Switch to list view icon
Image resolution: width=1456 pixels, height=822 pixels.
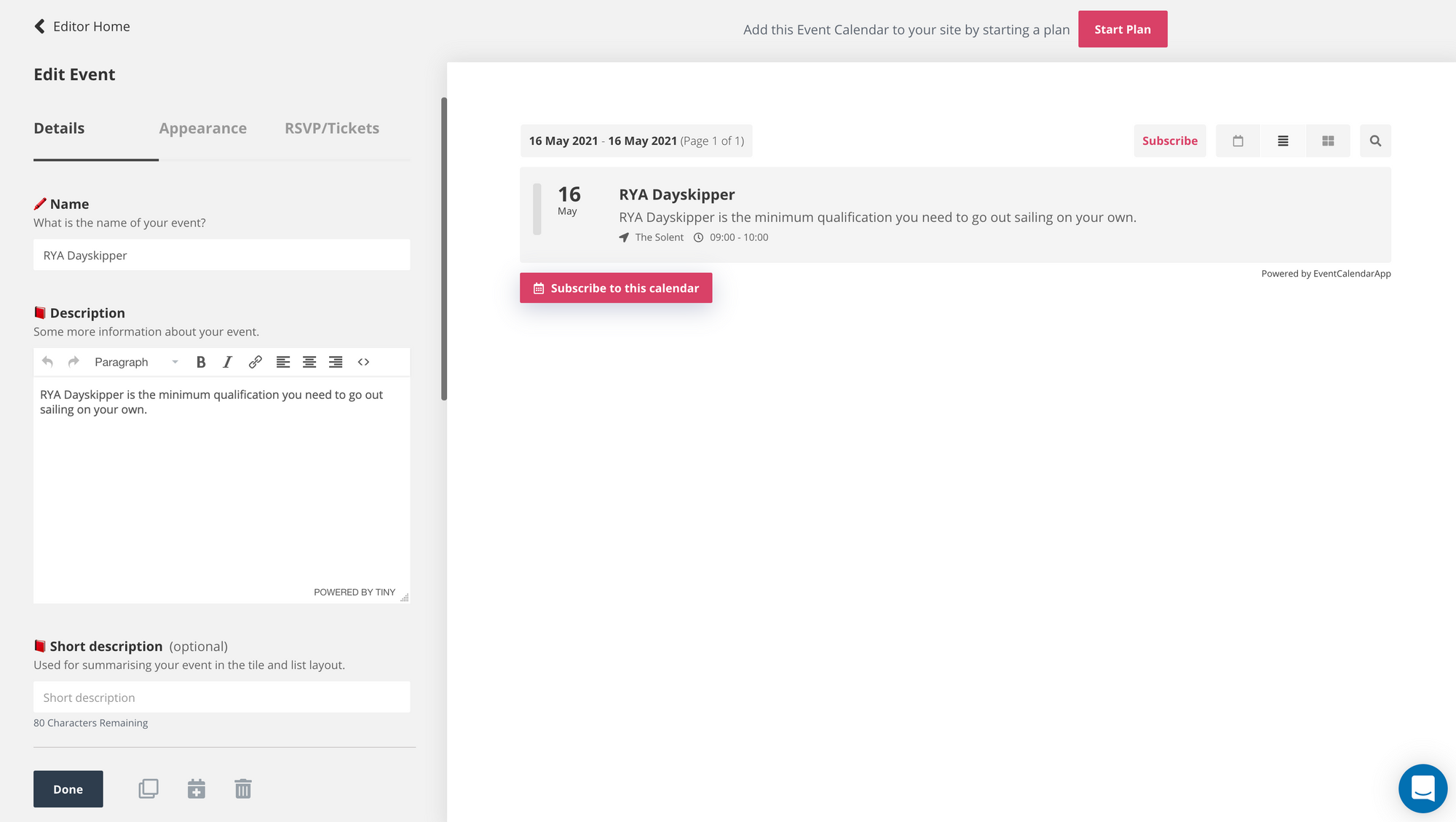[x=1283, y=141]
